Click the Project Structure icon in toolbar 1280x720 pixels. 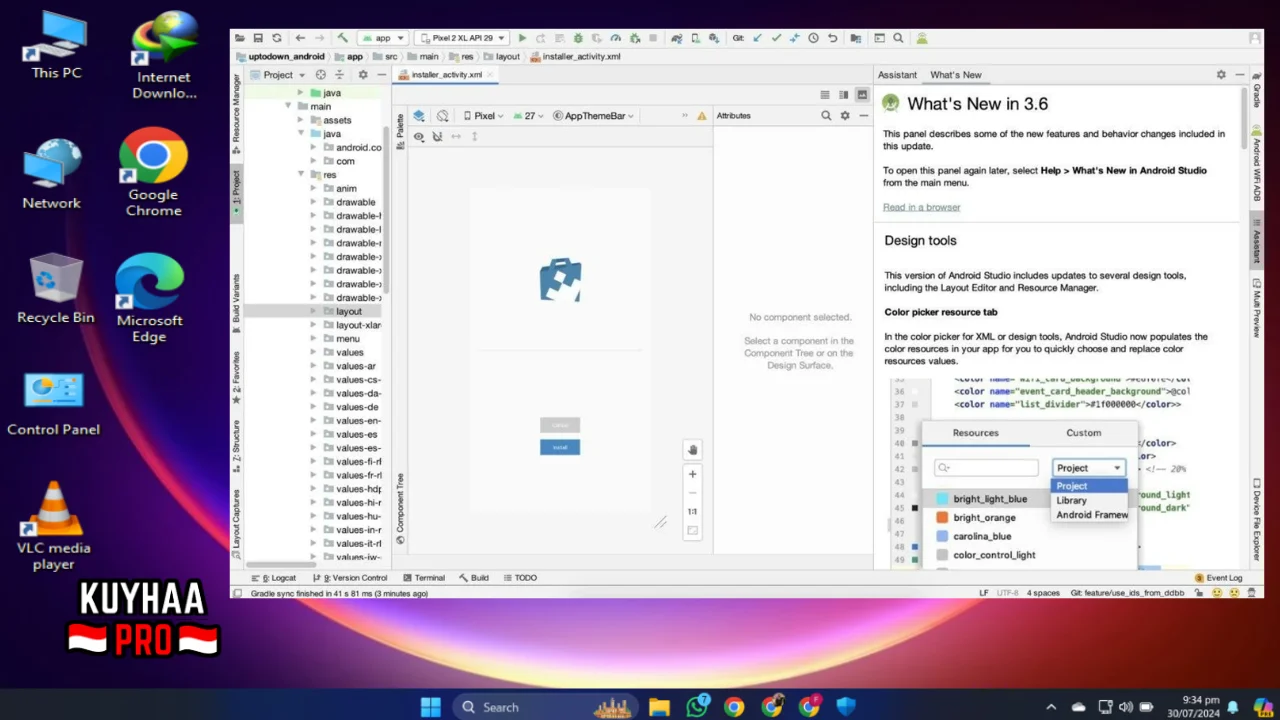click(x=856, y=38)
